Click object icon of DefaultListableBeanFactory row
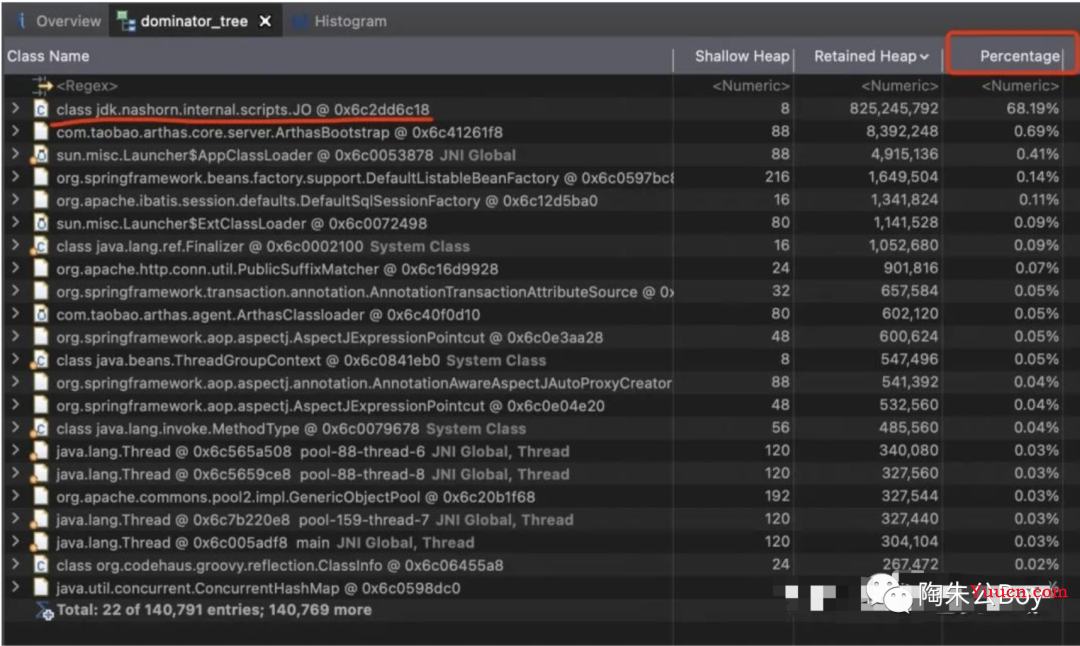This screenshot has width=1080, height=646. click(41, 178)
